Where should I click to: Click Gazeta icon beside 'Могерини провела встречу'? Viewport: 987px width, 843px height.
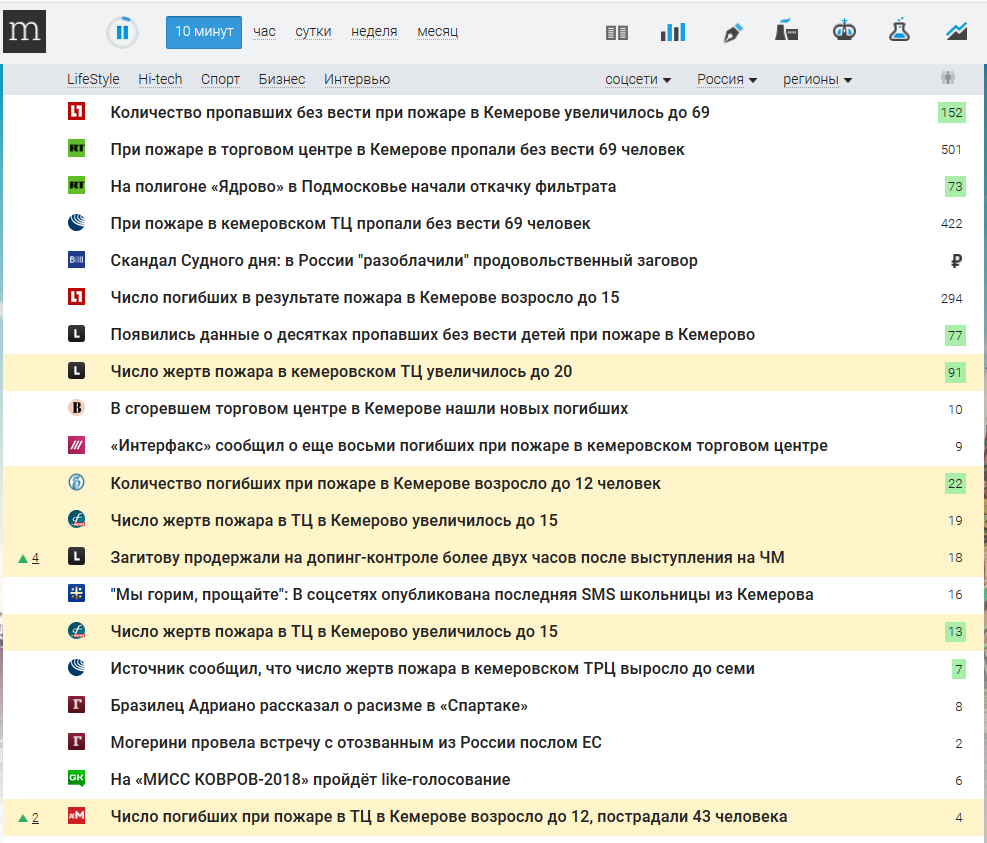pos(77,742)
